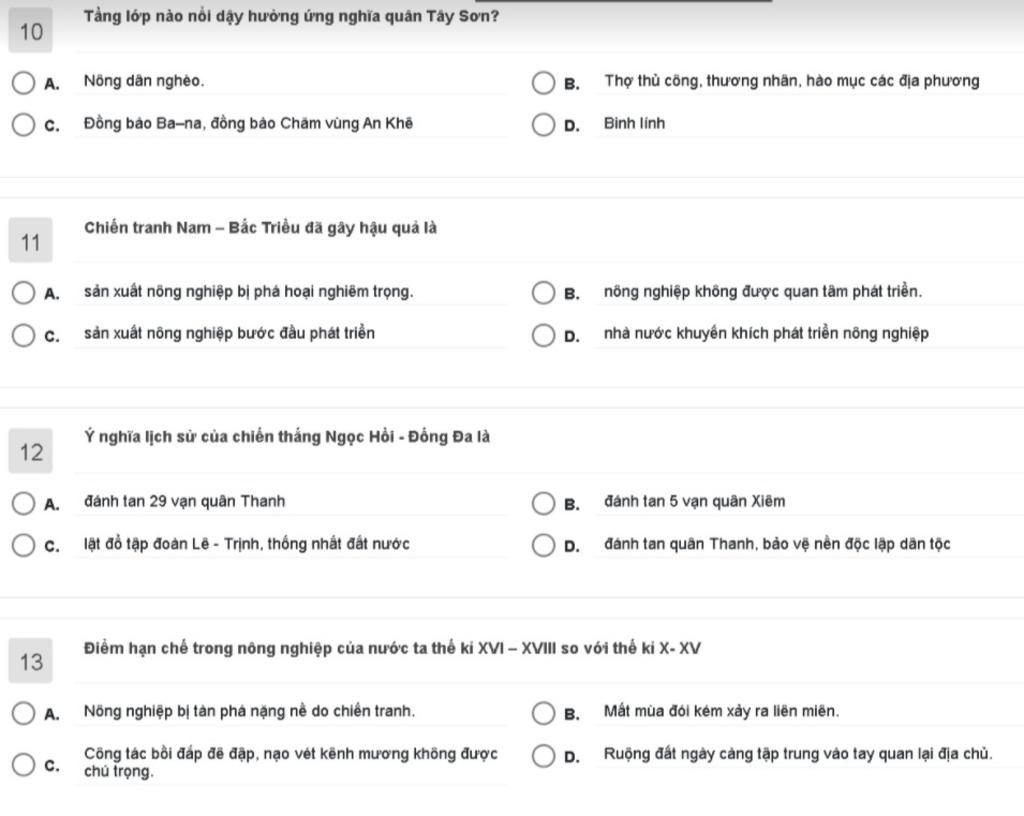Viewport: 1024px width, 816px height.
Task: Choose D 'nhà nước khuyến khích phát triển nông nghiệp'
Action: [543, 335]
